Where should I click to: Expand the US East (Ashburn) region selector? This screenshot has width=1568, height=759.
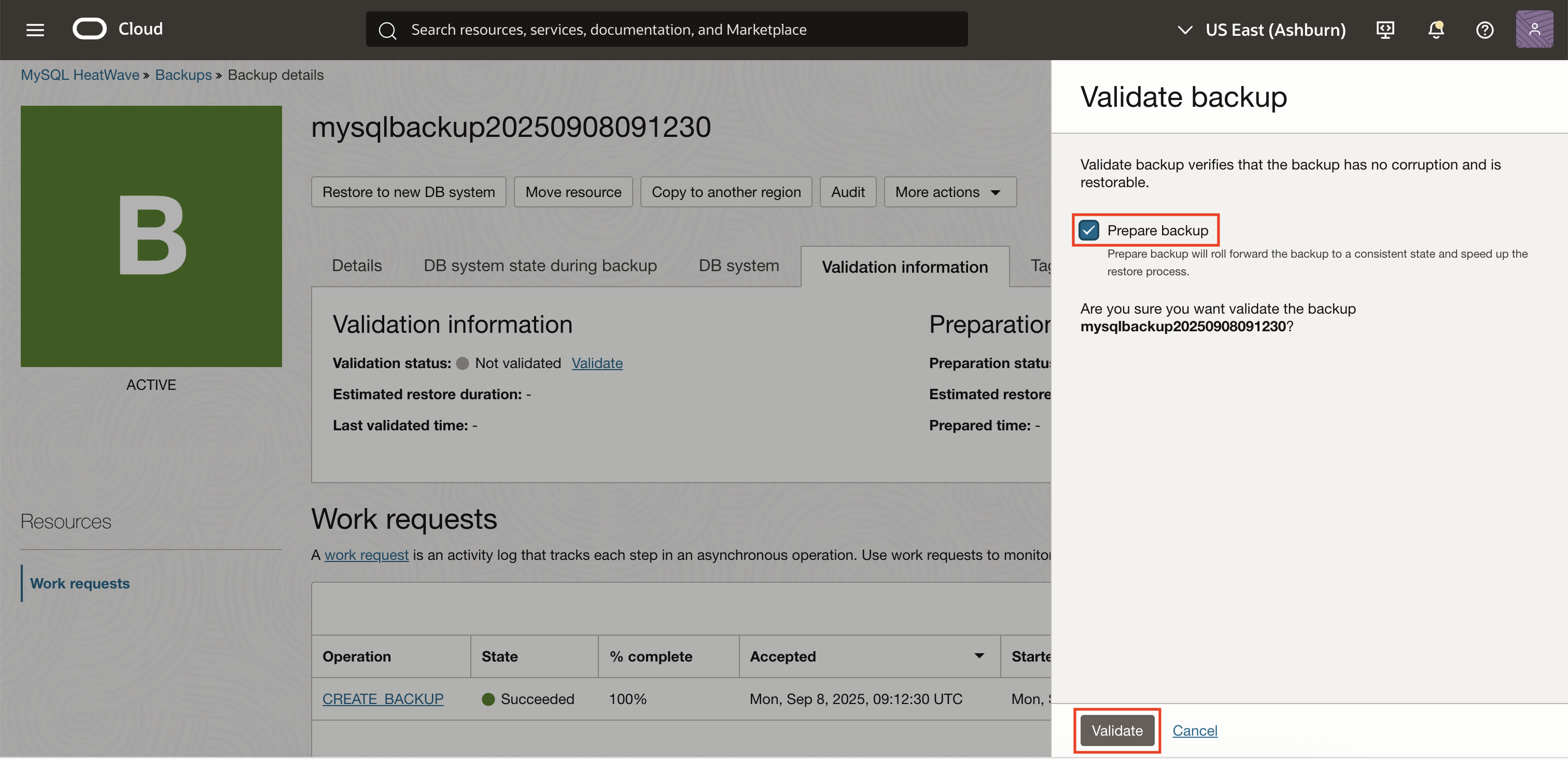[x=1183, y=29]
